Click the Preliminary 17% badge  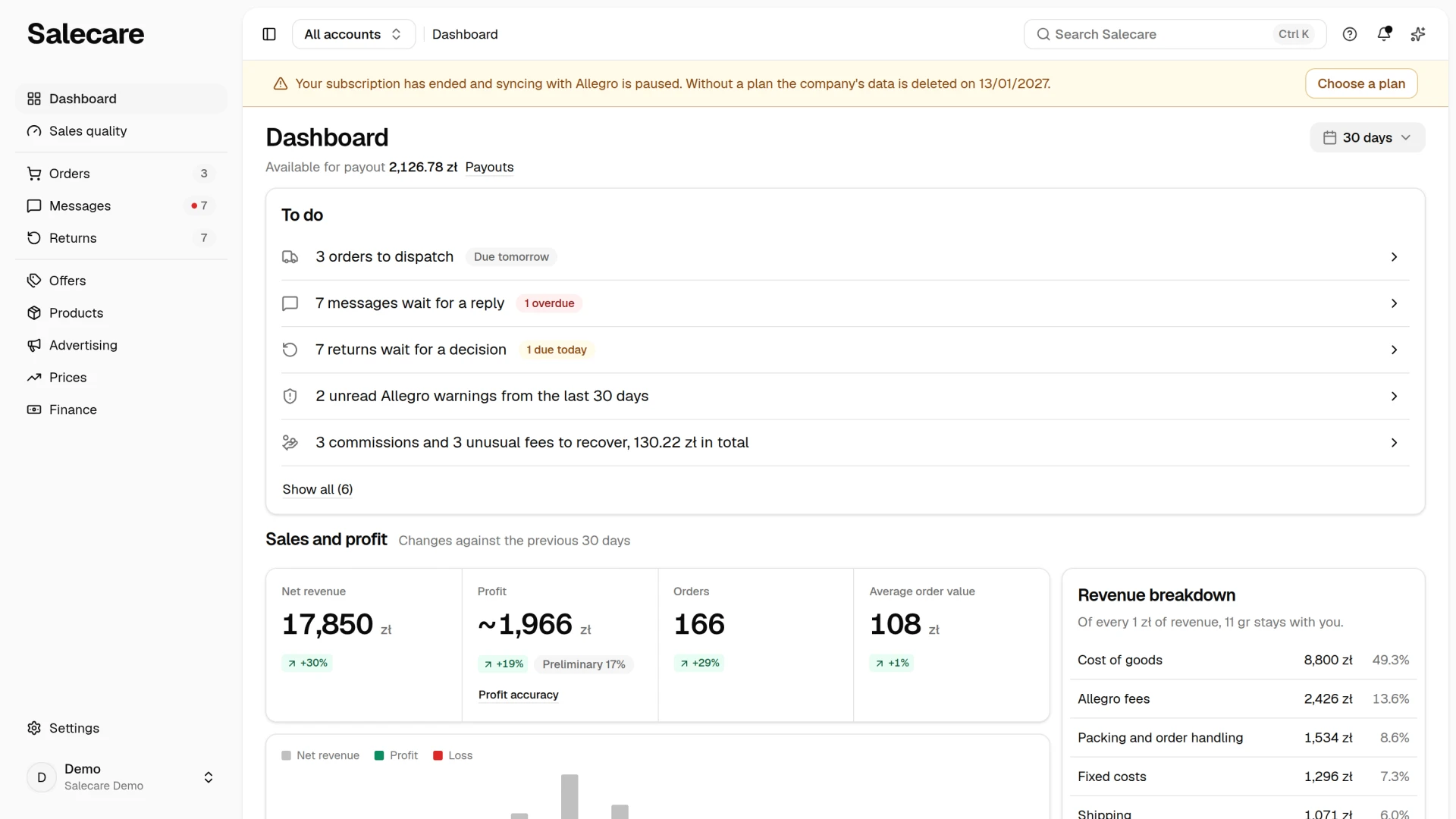tap(584, 664)
